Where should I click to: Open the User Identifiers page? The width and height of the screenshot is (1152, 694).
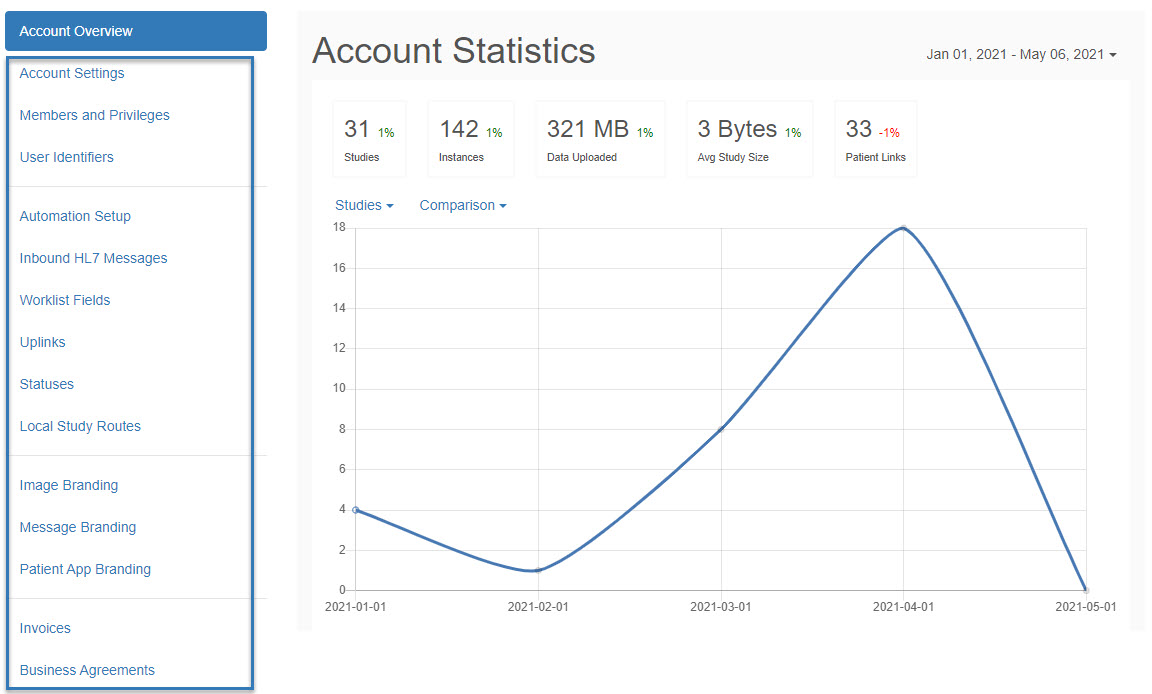pyautogui.click(x=66, y=157)
